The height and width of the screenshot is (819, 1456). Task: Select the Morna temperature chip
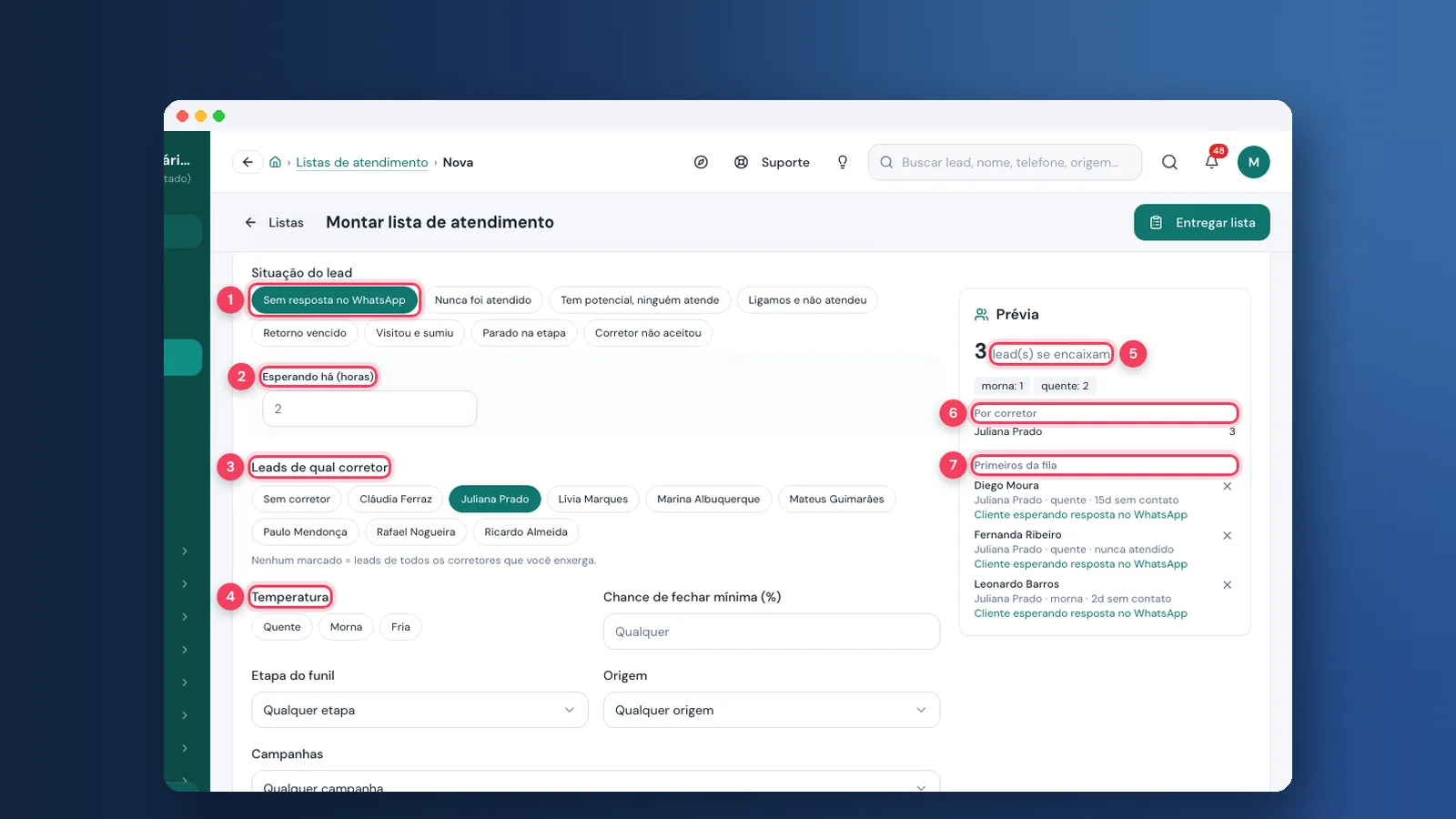346,627
